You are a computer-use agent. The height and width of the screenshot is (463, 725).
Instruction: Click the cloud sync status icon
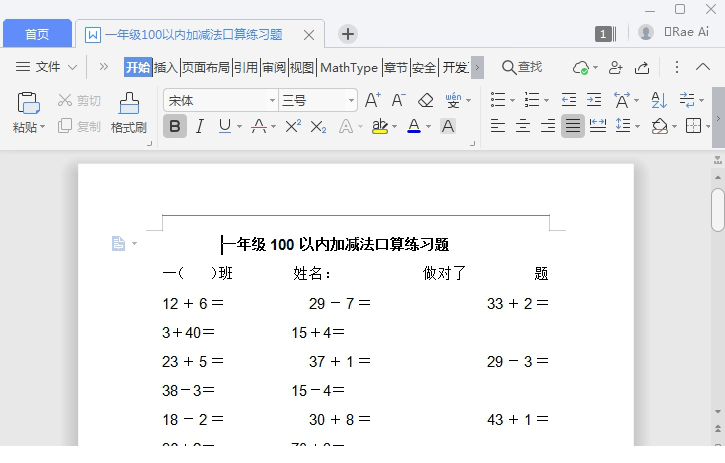point(581,68)
